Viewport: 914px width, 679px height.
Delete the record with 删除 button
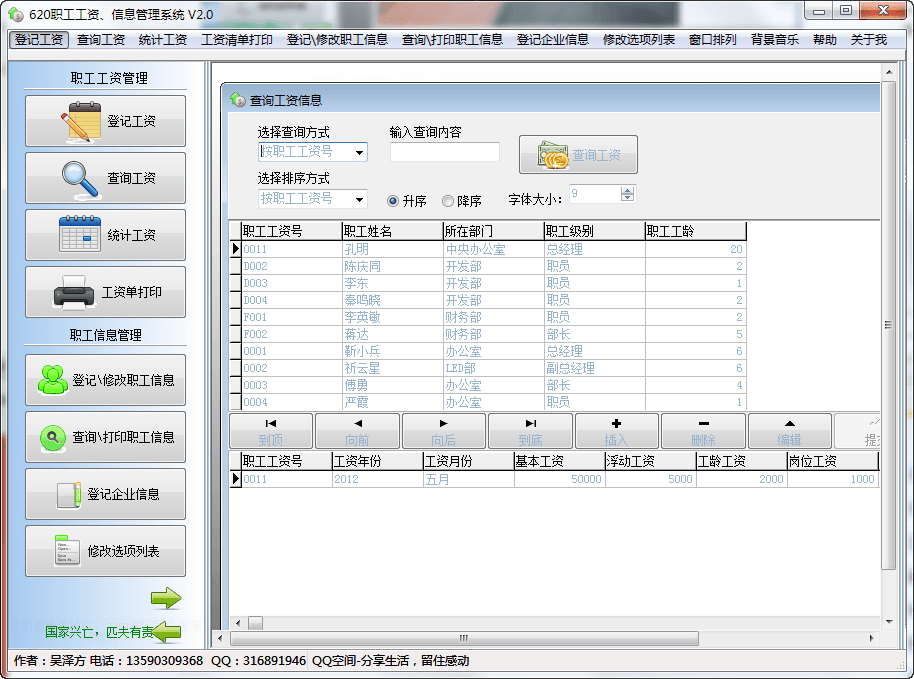[704, 431]
